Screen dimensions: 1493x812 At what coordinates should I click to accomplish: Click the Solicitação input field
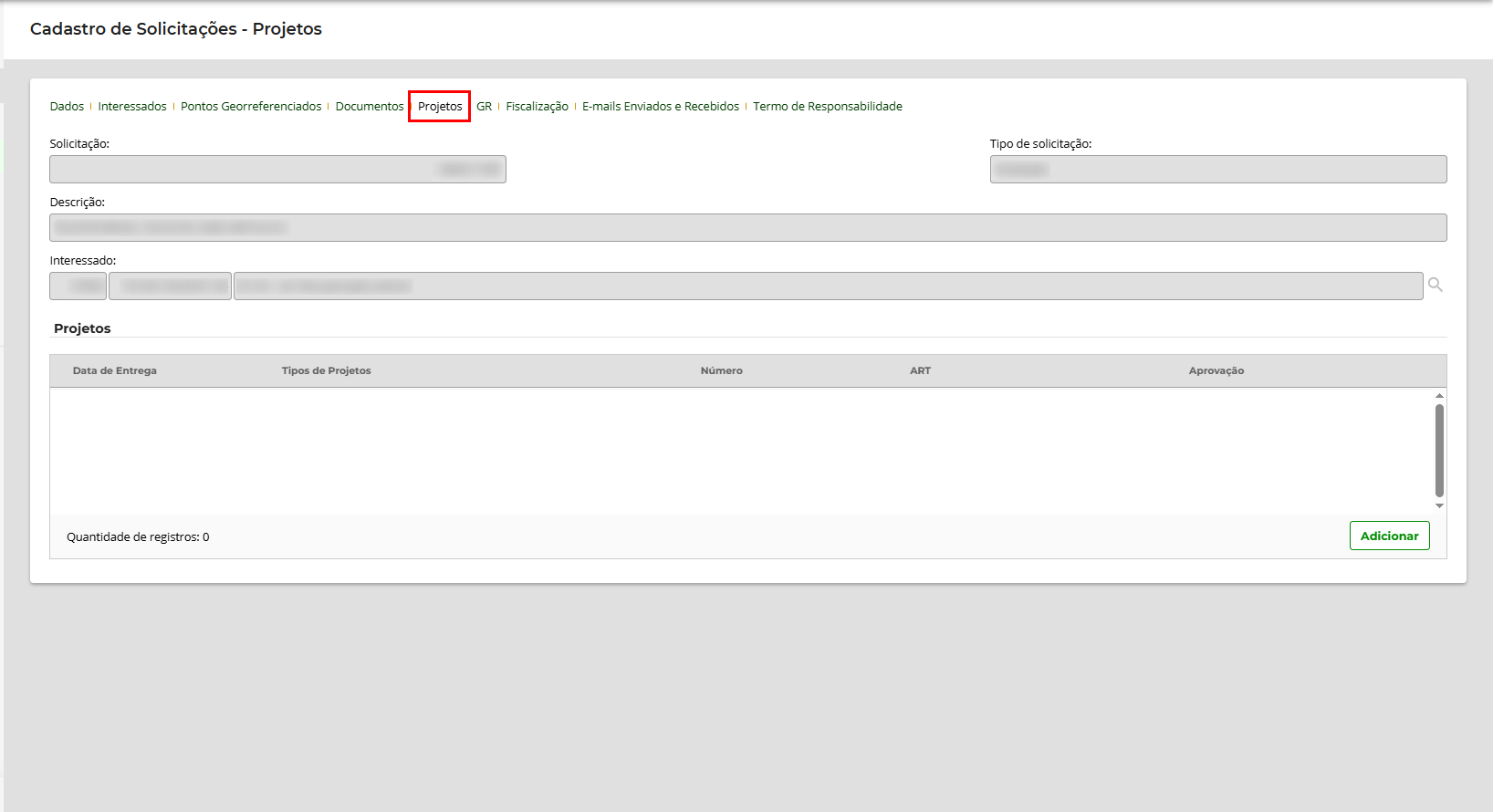pos(277,170)
